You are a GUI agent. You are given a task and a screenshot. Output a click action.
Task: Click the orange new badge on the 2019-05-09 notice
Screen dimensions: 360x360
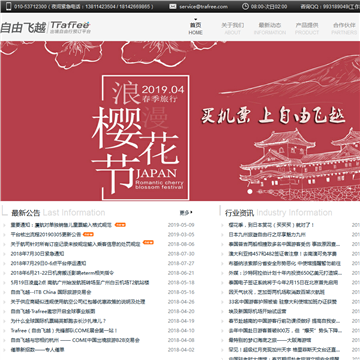click(120, 225)
